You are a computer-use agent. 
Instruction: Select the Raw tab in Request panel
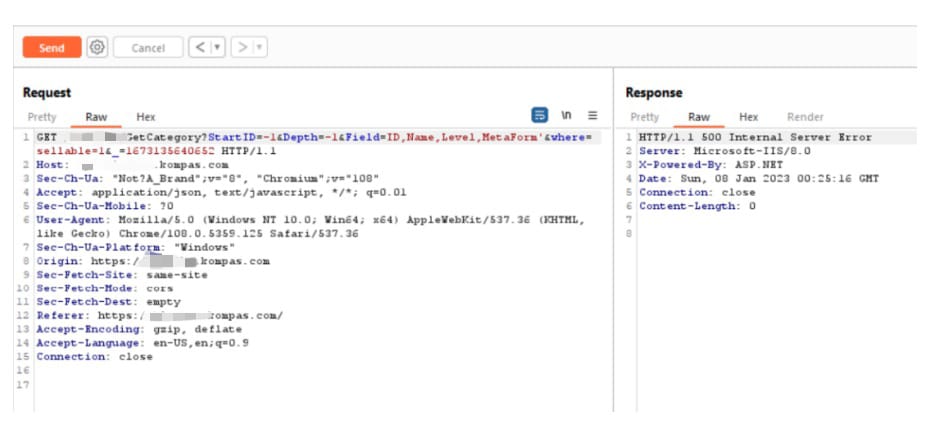(96, 117)
